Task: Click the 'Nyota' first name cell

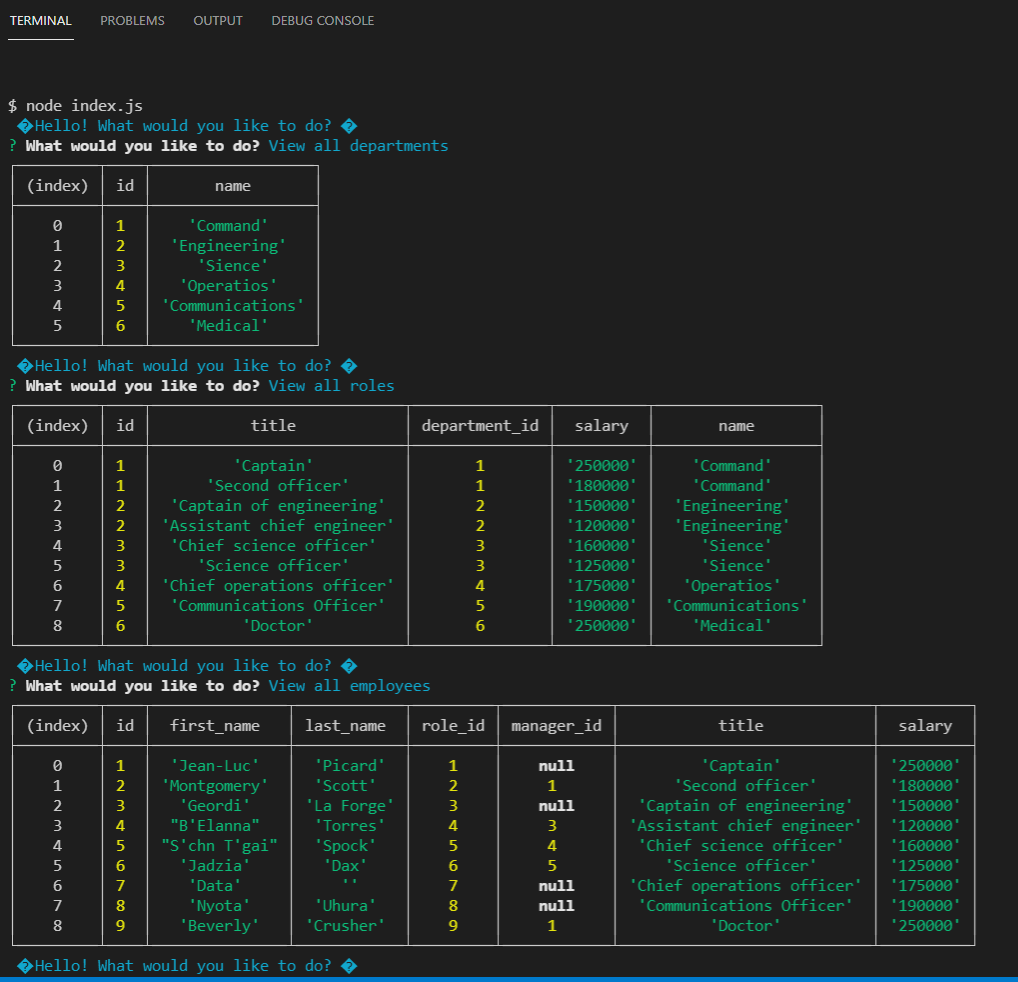Action: click(219, 905)
